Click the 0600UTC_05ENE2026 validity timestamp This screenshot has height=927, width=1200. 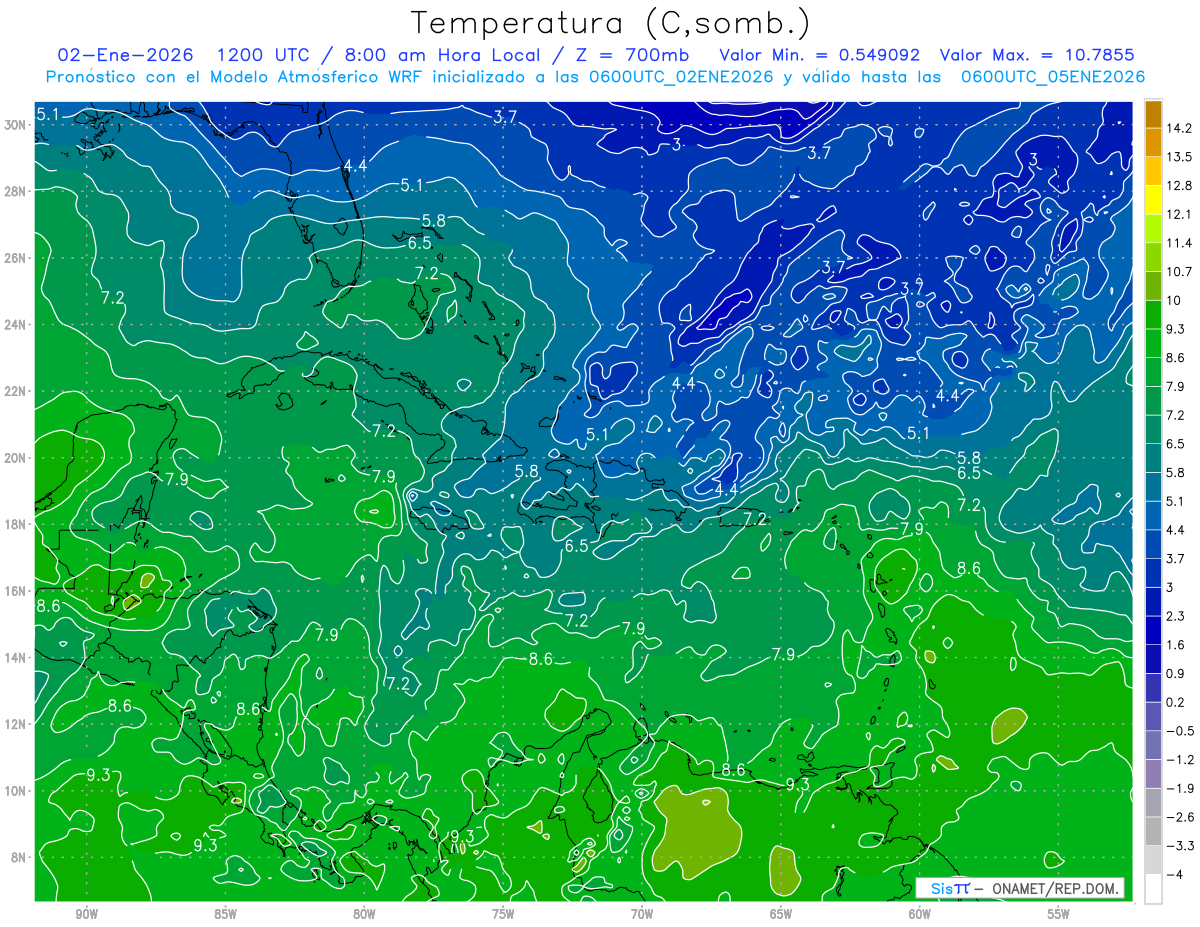(1053, 76)
